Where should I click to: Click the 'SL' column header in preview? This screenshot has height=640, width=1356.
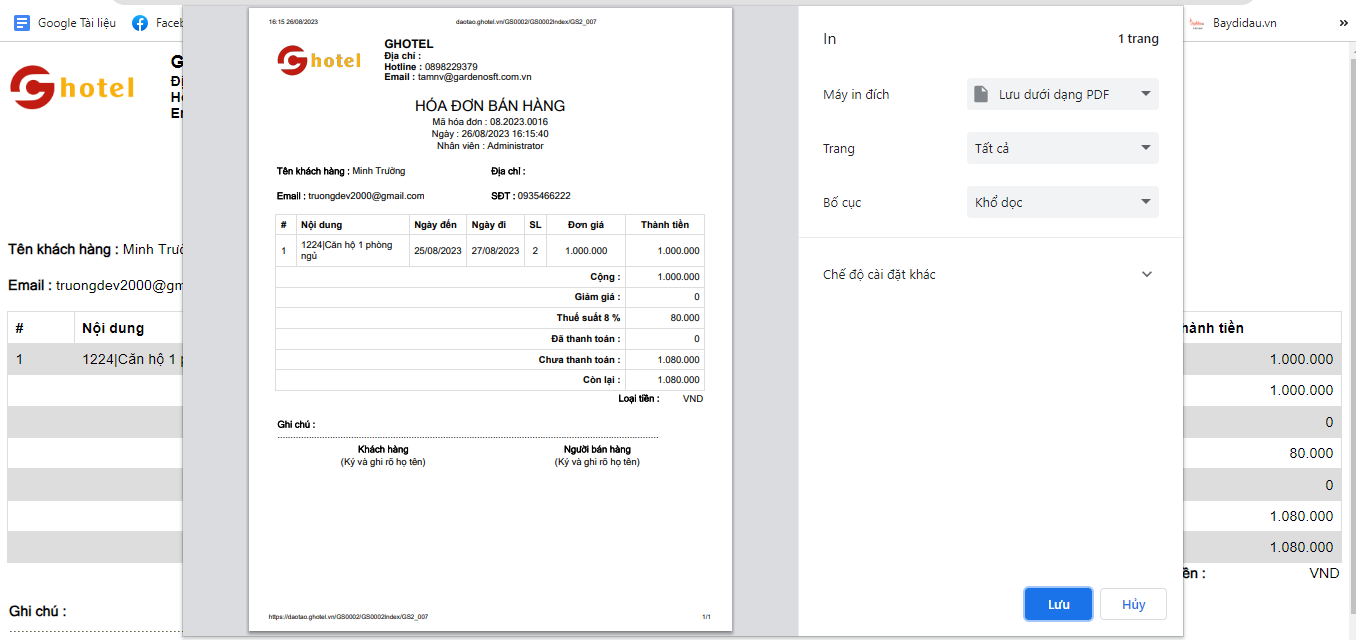click(x=535, y=225)
